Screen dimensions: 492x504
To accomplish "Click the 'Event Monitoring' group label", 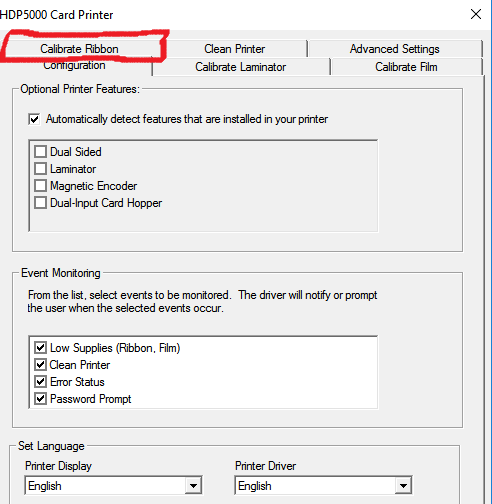I will click(x=60, y=273).
